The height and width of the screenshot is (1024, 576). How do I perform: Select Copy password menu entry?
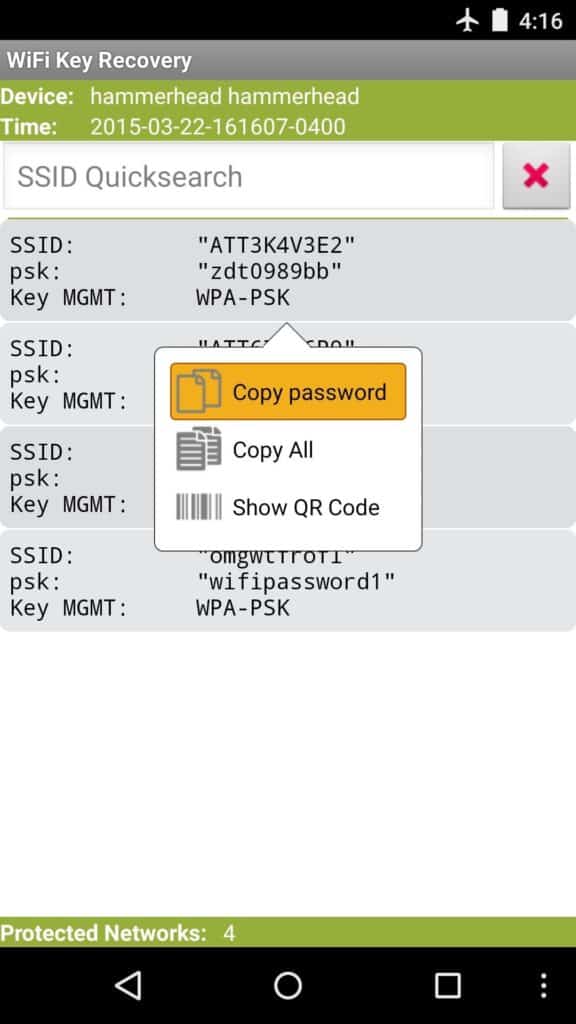[x=288, y=391]
